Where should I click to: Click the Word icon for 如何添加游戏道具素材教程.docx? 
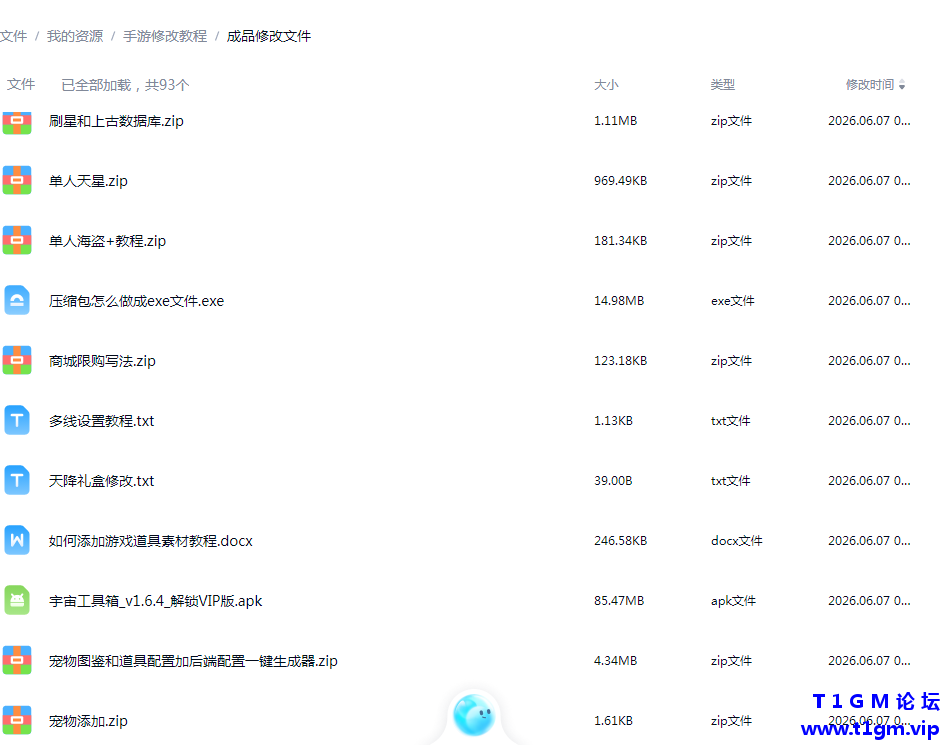(17, 540)
